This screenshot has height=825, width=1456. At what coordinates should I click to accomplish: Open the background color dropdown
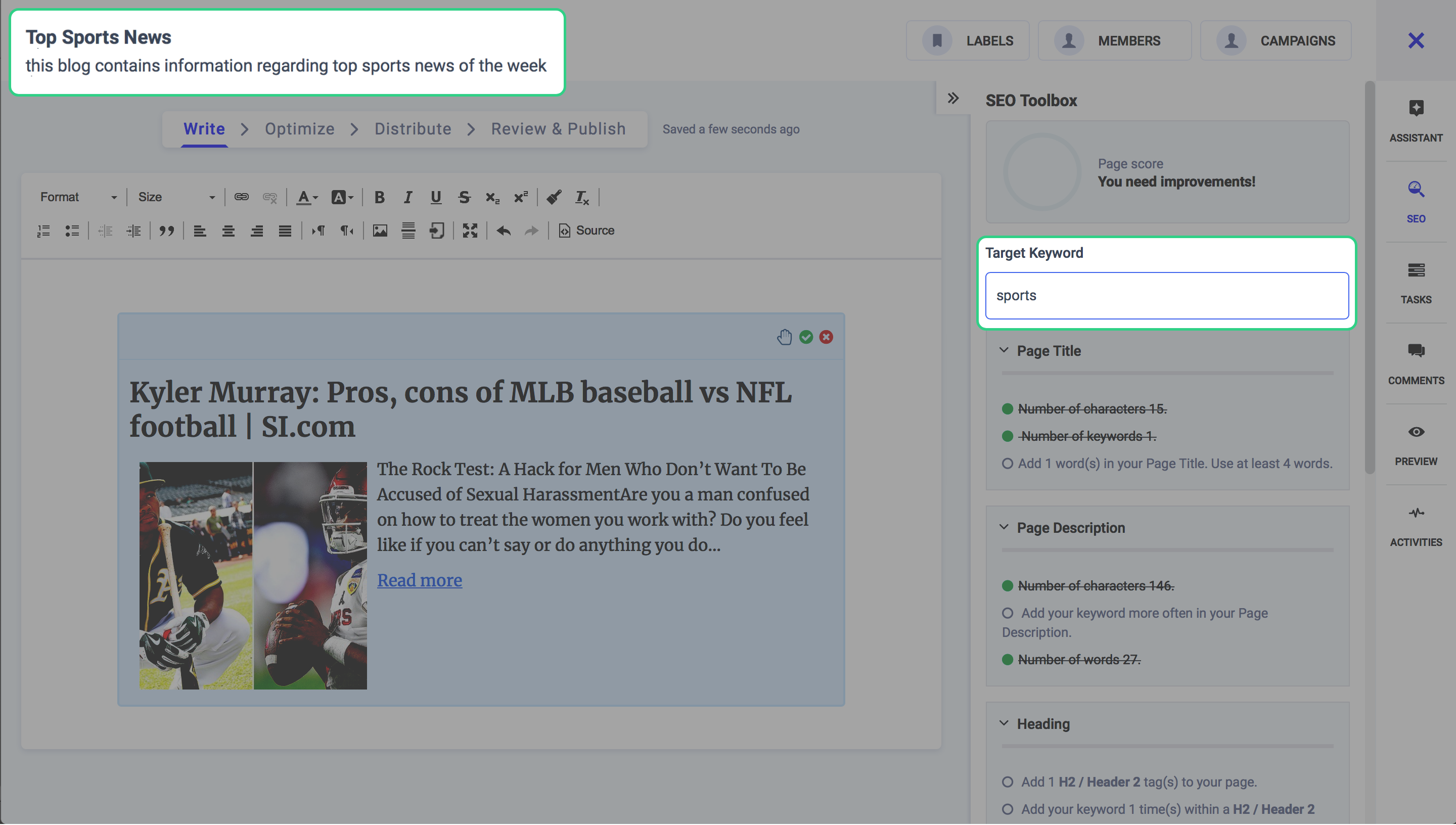(x=342, y=197)
